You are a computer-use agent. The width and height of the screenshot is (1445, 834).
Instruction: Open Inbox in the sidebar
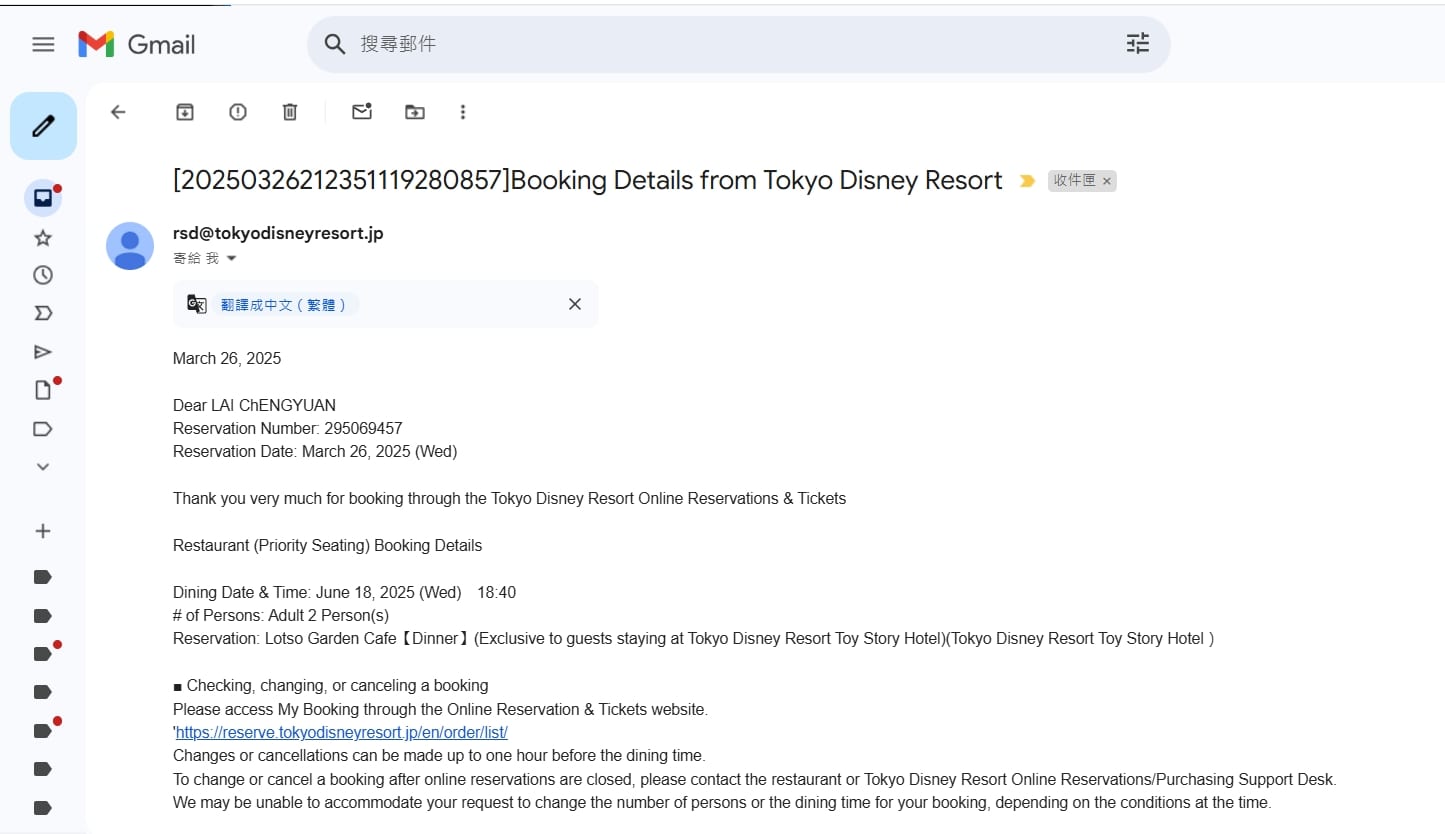click(x=43, y=198)
